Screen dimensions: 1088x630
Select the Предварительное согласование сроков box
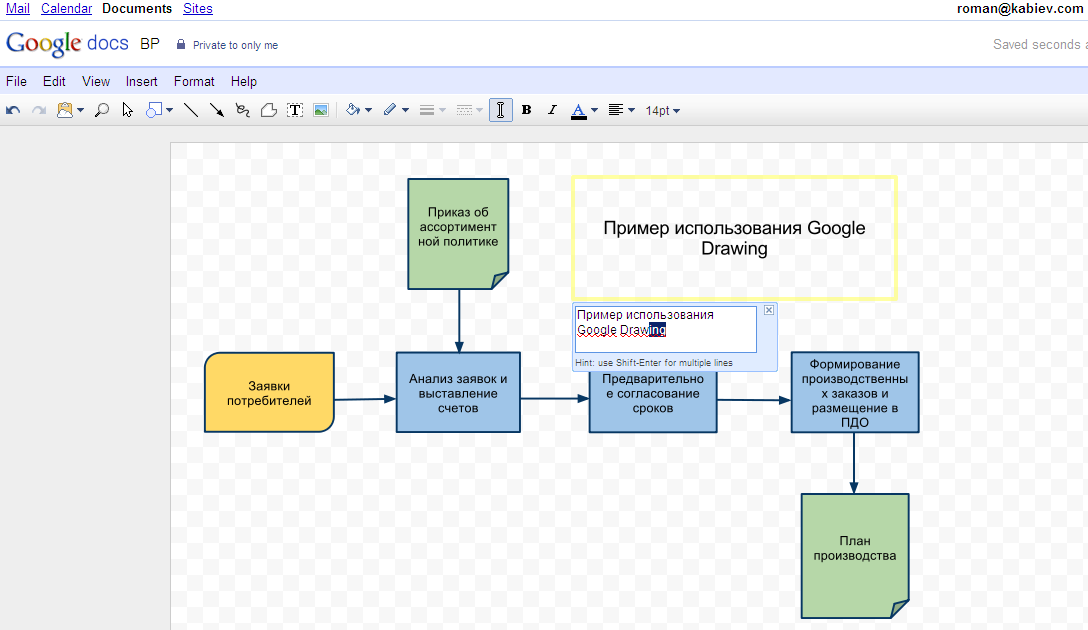653,401
